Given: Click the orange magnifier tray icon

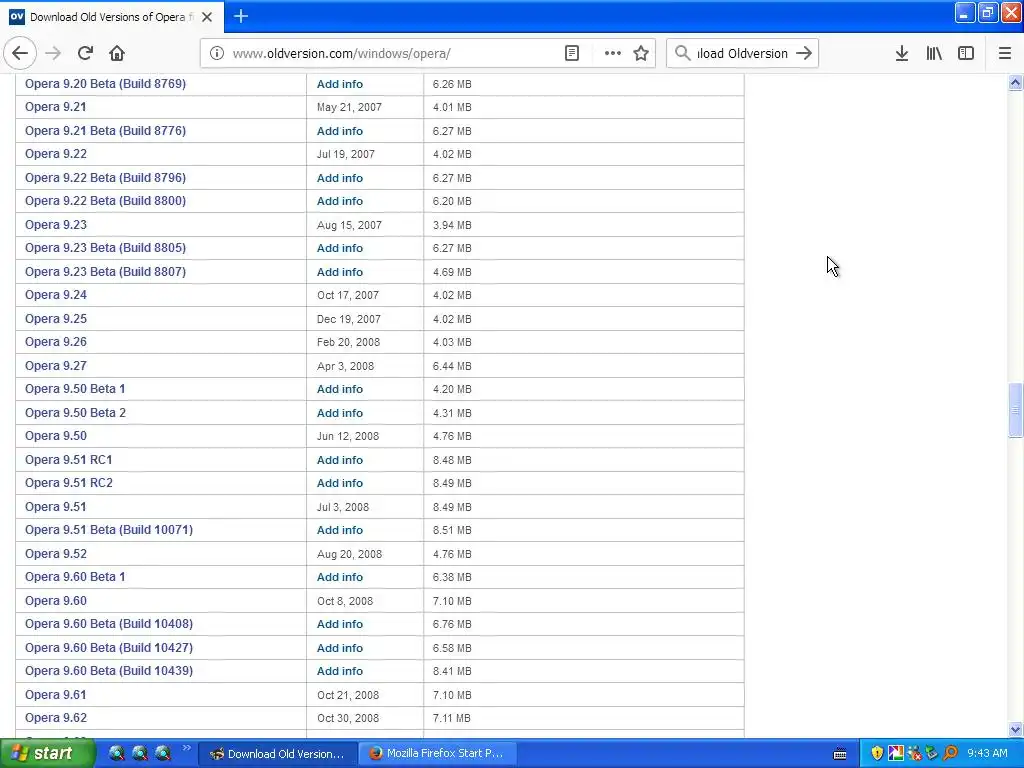Looking at the screenshot, I should coord(950,754).
